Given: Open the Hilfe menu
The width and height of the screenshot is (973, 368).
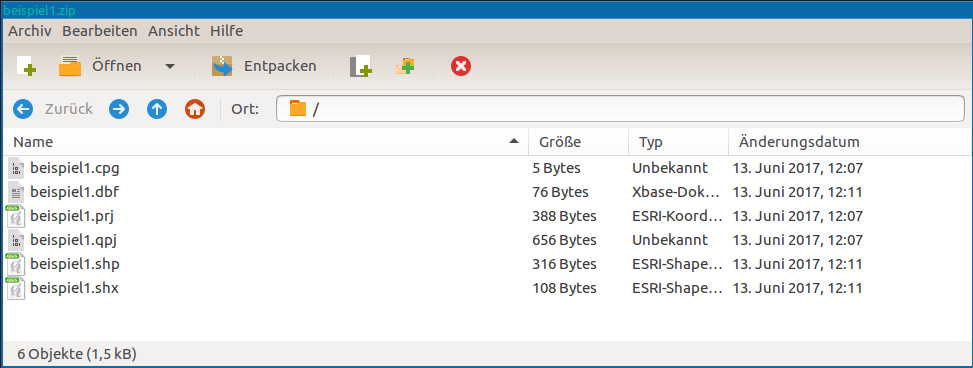Looking at the screenshot, I should [226, 31].
